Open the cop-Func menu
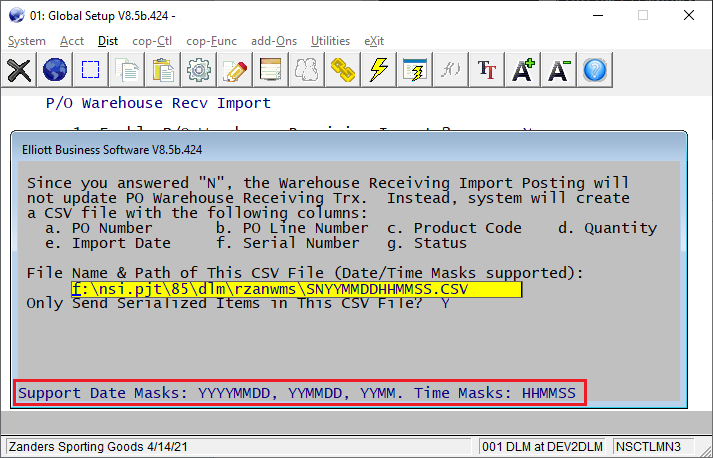Image resolution: width=713 pixels, height=458 pixels. pos(211,41)
